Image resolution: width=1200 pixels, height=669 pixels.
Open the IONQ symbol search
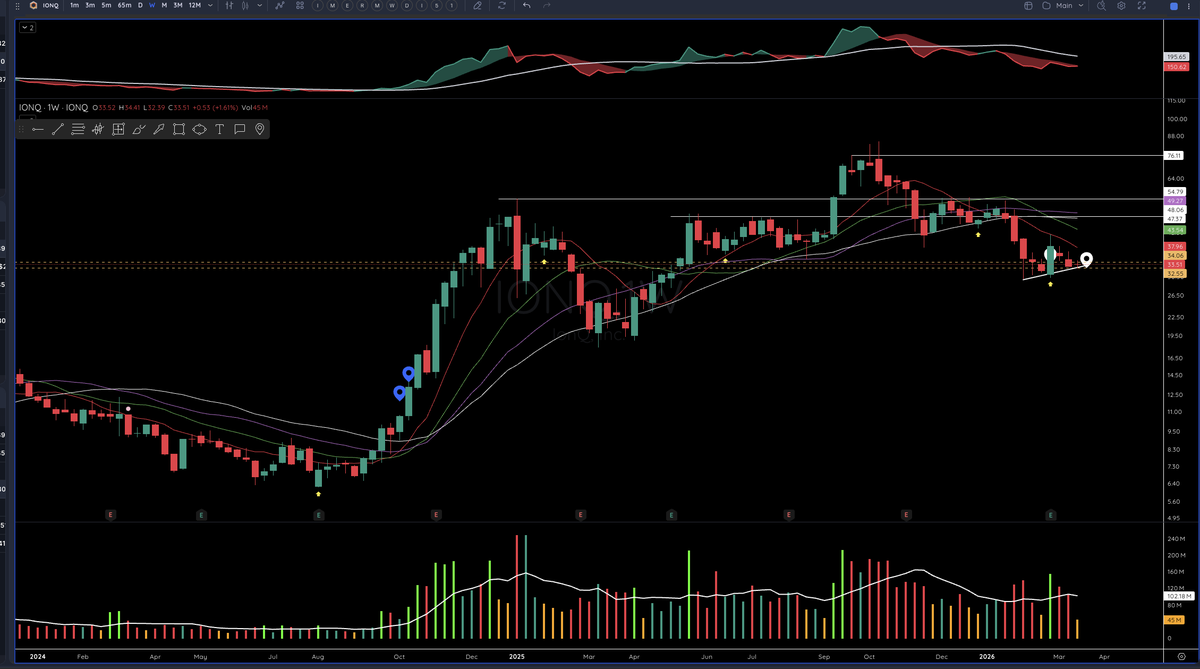point(44,6)
